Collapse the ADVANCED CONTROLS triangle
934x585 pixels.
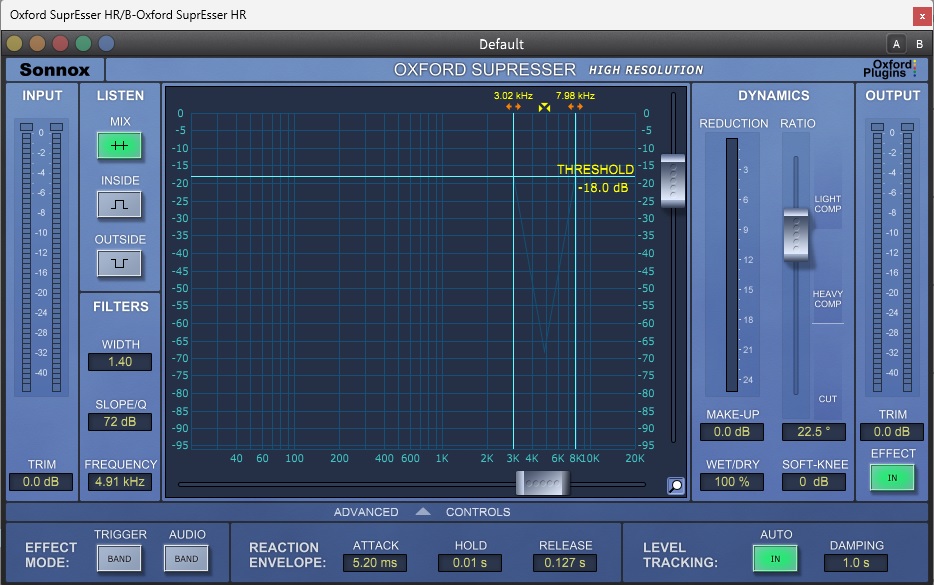click(423, 512)
